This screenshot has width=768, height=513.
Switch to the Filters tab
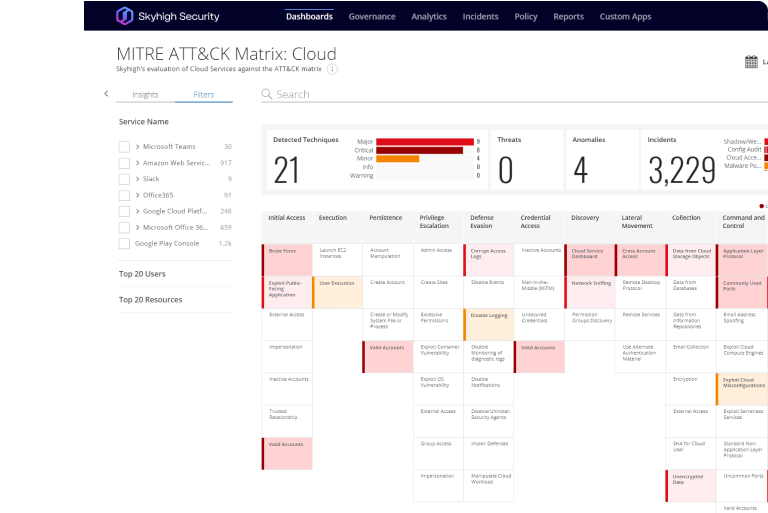point(203,94)
